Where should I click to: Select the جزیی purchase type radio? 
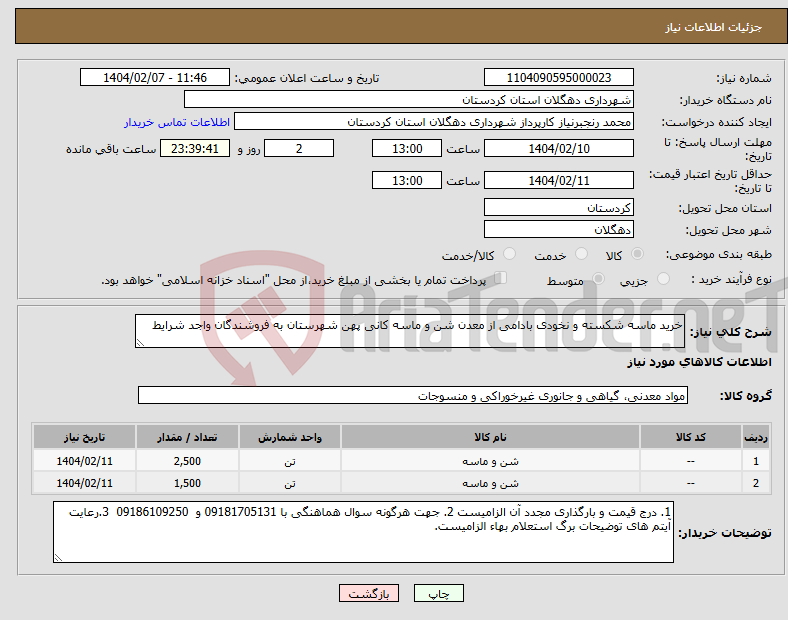pos(663,278)
